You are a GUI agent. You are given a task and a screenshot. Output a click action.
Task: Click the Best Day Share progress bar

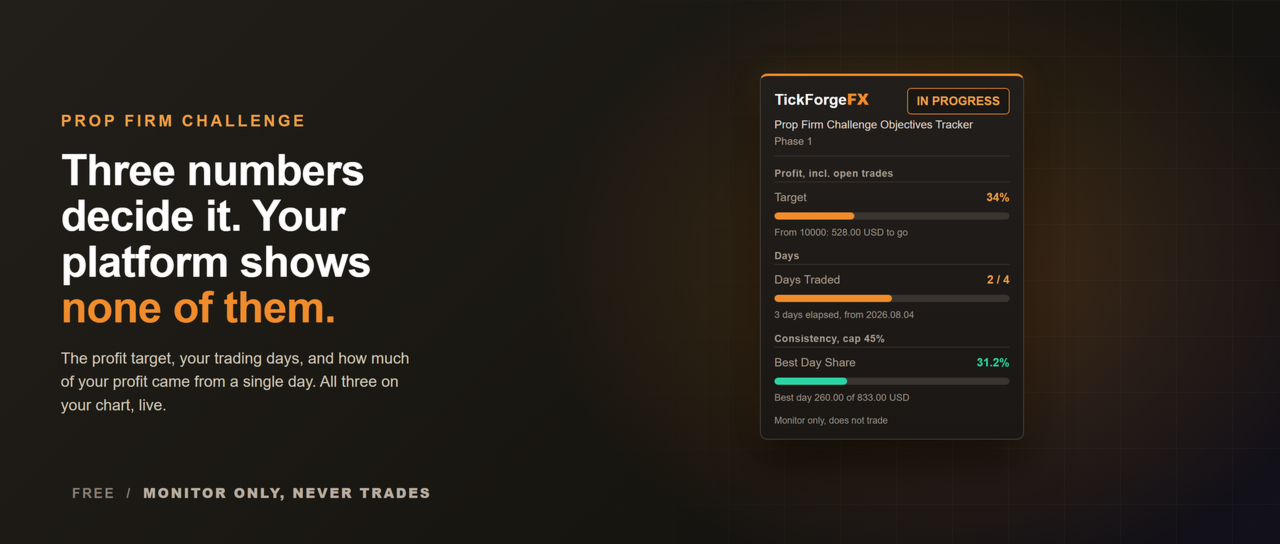tap(892, 381)
